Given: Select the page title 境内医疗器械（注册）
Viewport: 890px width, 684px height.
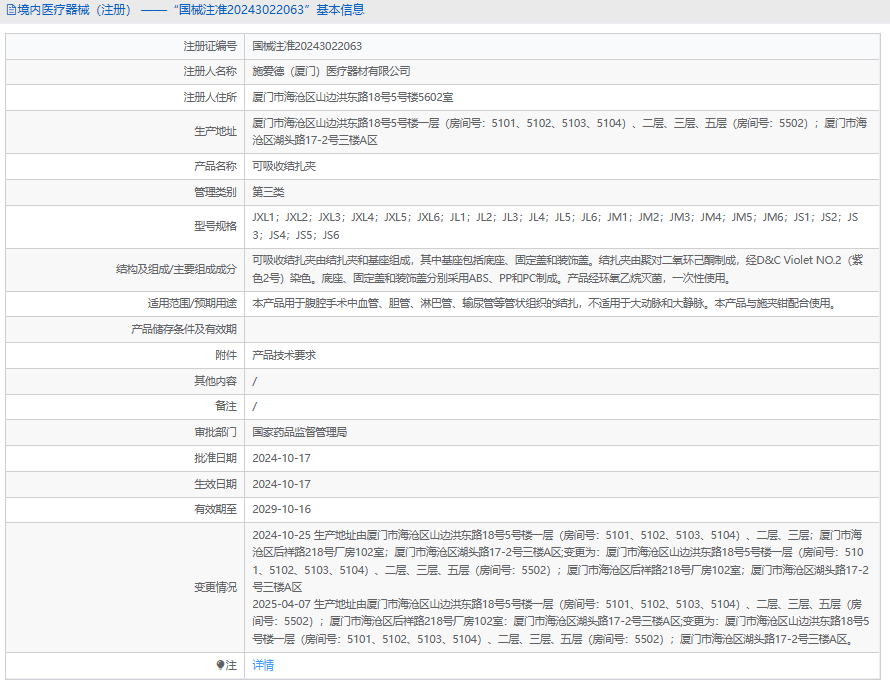Looking at the screenshot, I should (x=75, y=10).
